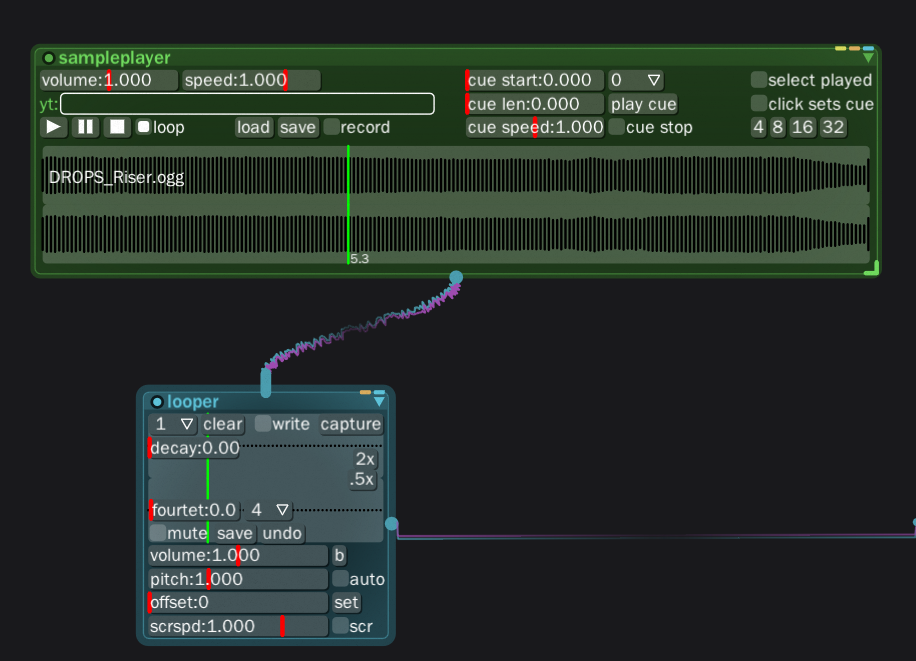Click the green status dot on looper header
916x661 pixels.
pos(156,401)
